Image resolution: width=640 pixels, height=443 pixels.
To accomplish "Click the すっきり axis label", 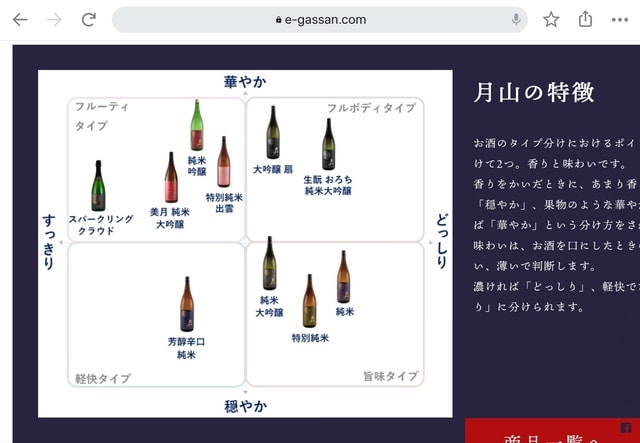I will pyautogui.click(x=49, y=242).
